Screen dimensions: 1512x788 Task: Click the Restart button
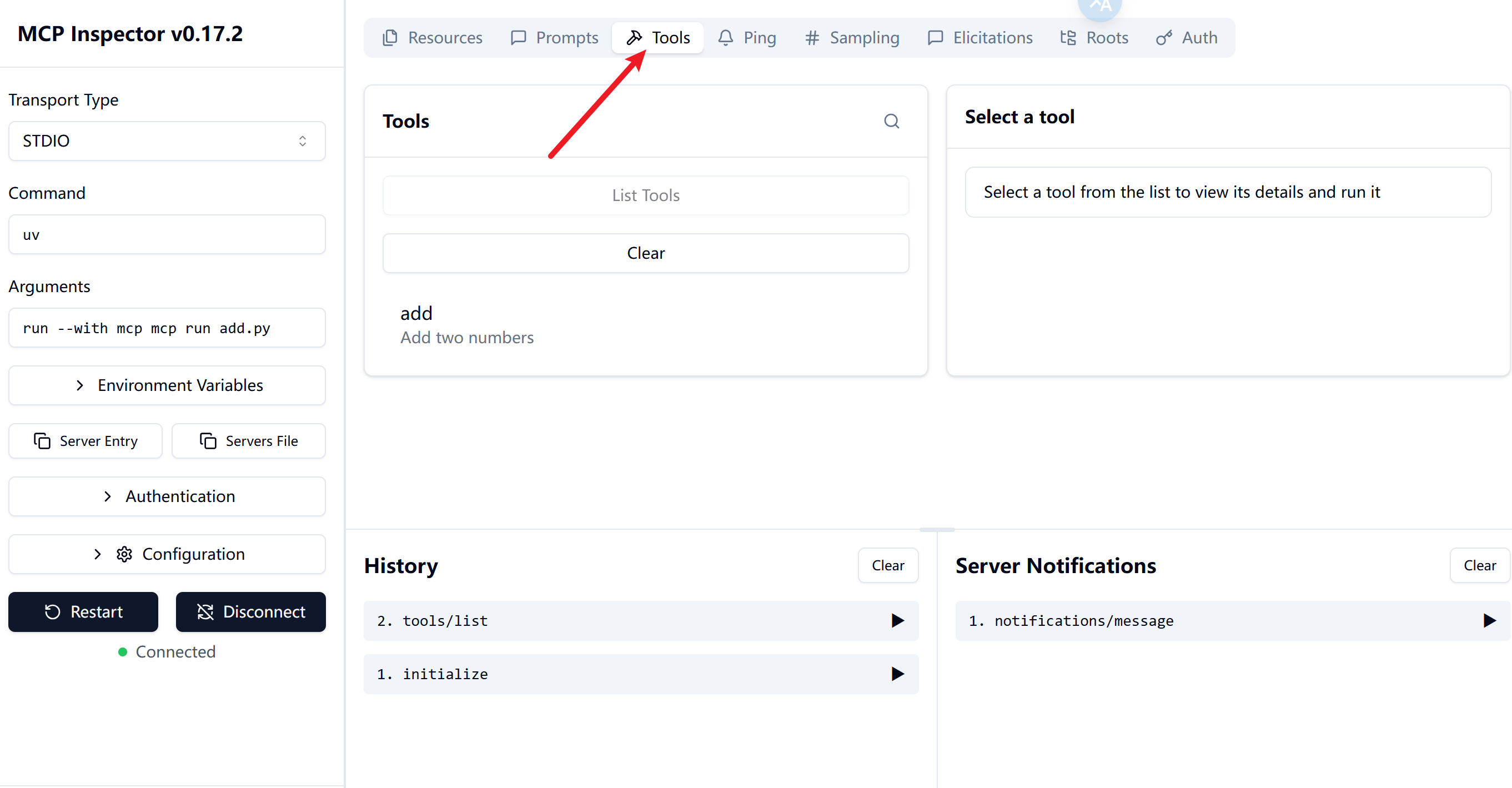pyautogui.click(x=83, y=612)
